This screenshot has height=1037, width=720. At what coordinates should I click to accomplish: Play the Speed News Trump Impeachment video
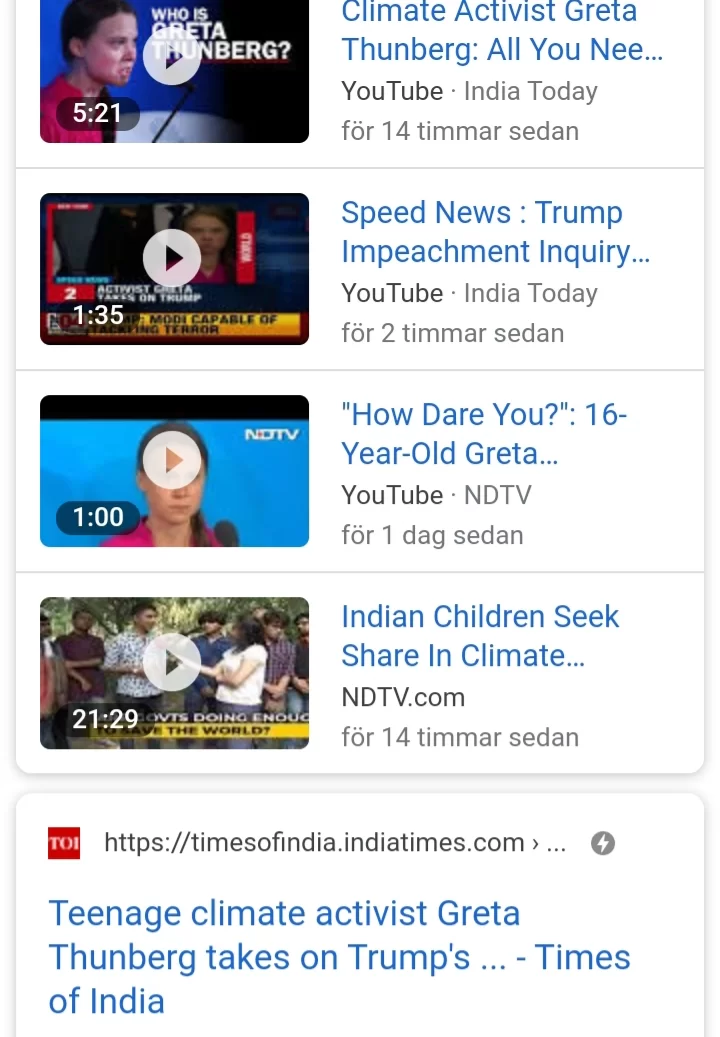[172, 258]
